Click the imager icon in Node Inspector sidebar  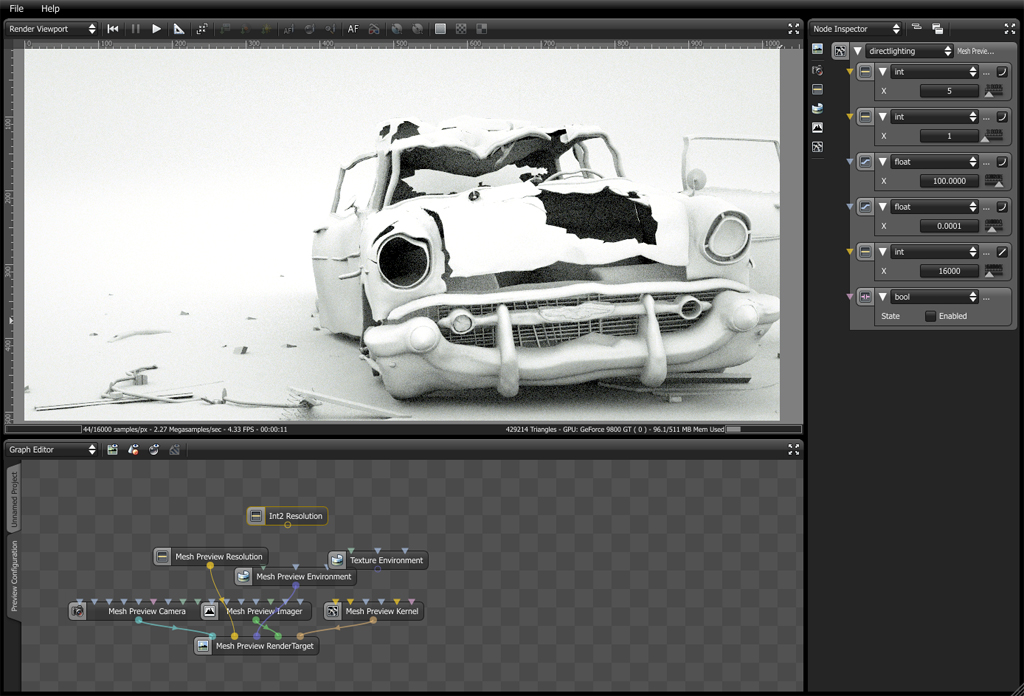click(817, 127)
